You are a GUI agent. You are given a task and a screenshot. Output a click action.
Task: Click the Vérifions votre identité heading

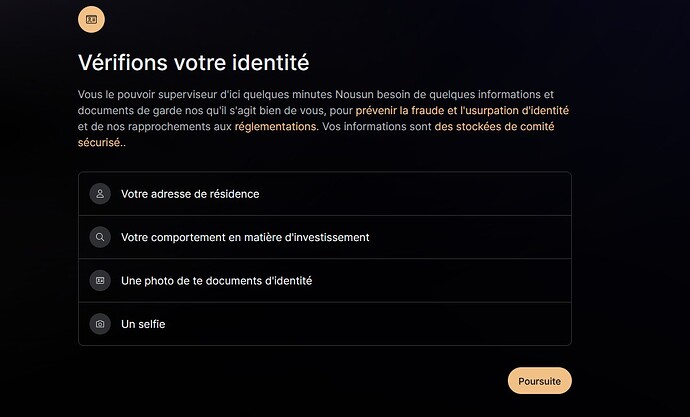pyautogui.click(x=194, y=62)
